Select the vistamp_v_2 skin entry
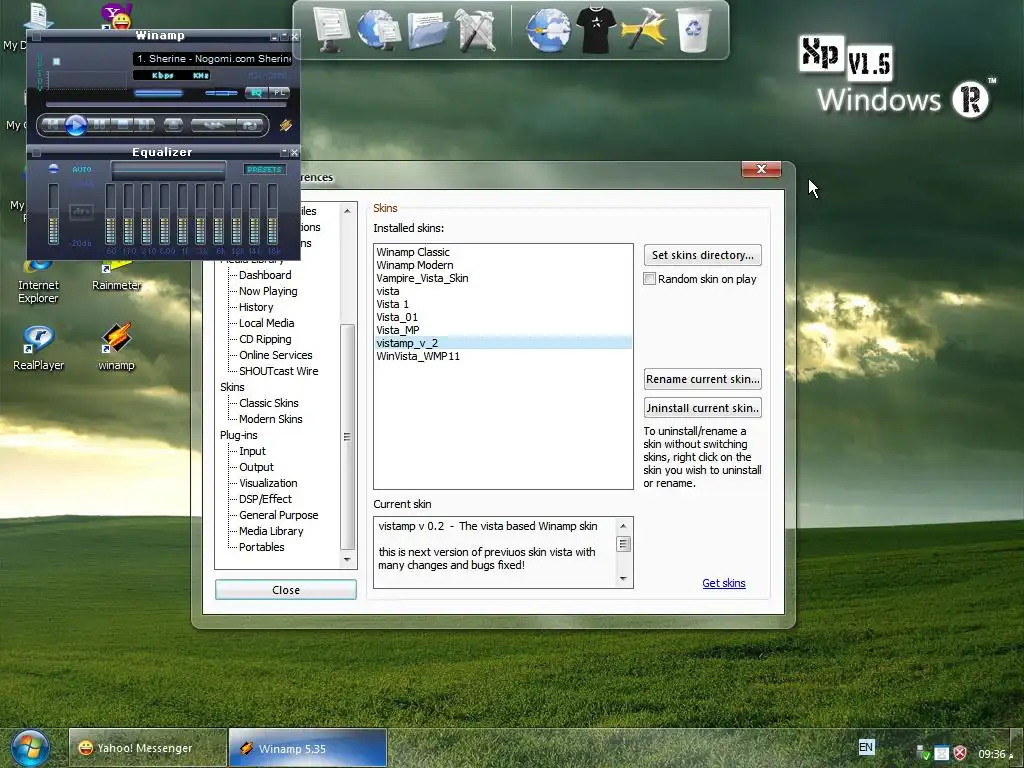The height and width of the screenshot is (768, 1024). click(x=503, y=344)
